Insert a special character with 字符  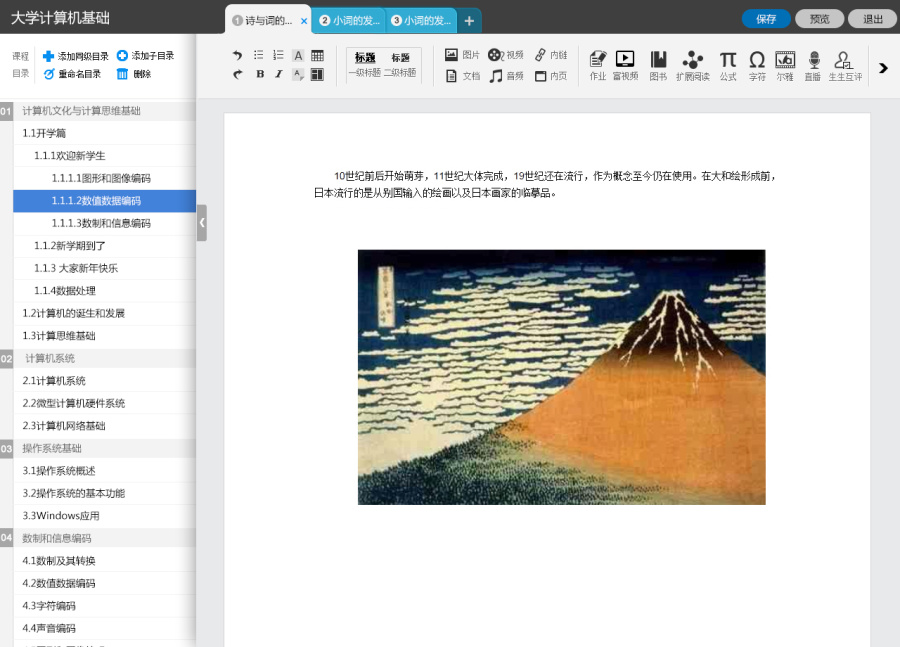[757, 65]
